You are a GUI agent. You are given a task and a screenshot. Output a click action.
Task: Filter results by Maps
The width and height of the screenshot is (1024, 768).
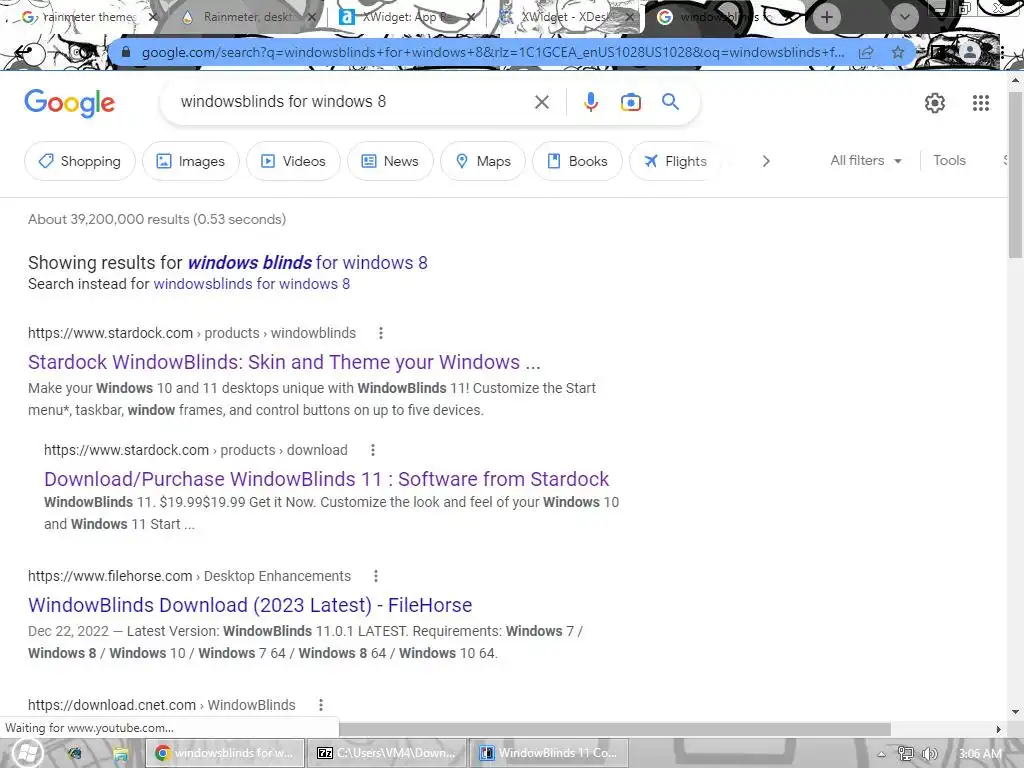point(483,161)
